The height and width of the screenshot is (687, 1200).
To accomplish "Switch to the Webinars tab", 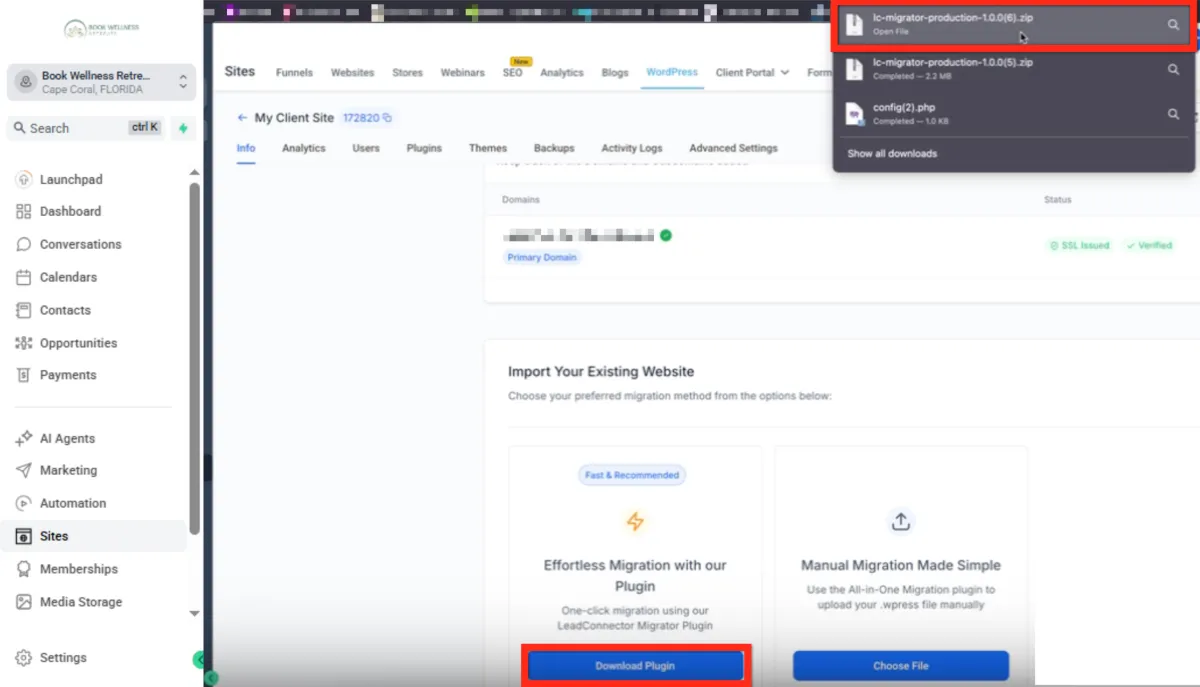I will point(462,73).
